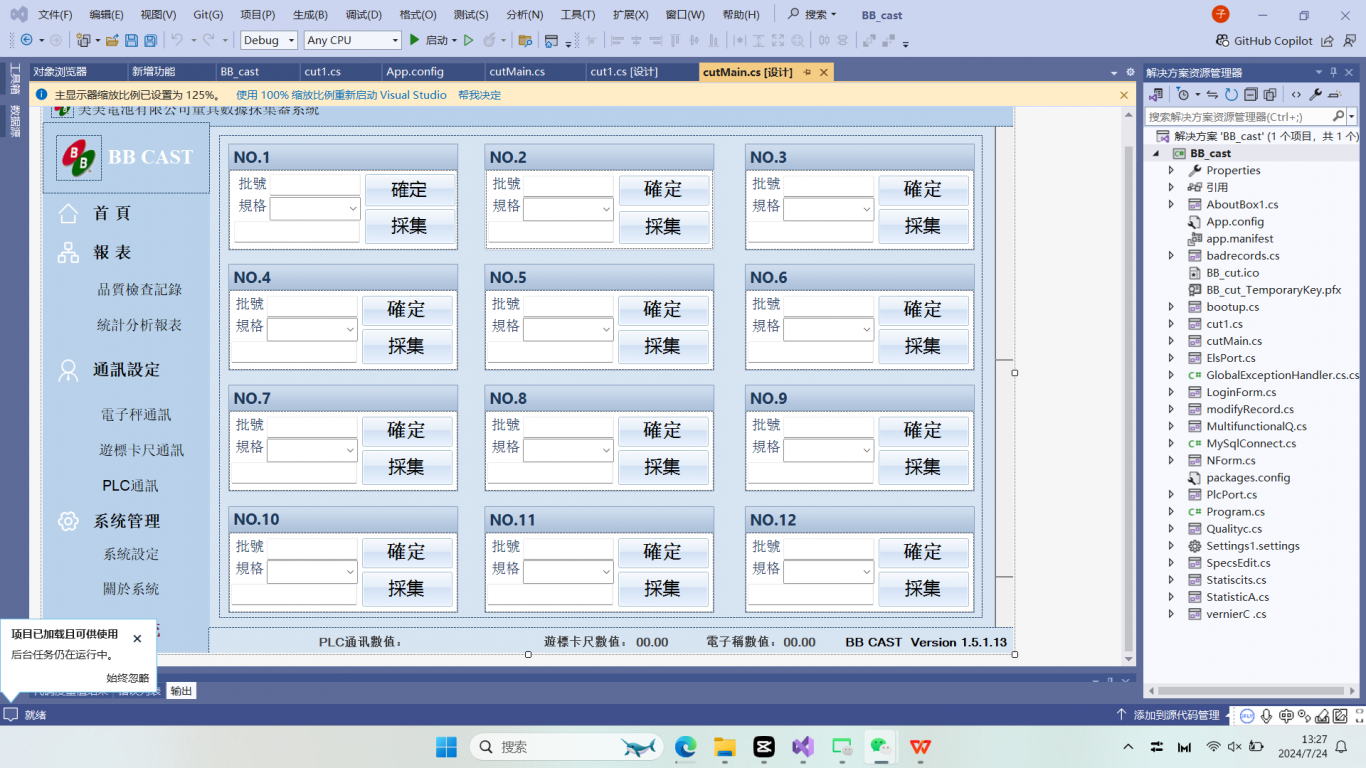Click restart Visual Studio at 100% scaling link
1366x768 pixels.
pos(341,95)
